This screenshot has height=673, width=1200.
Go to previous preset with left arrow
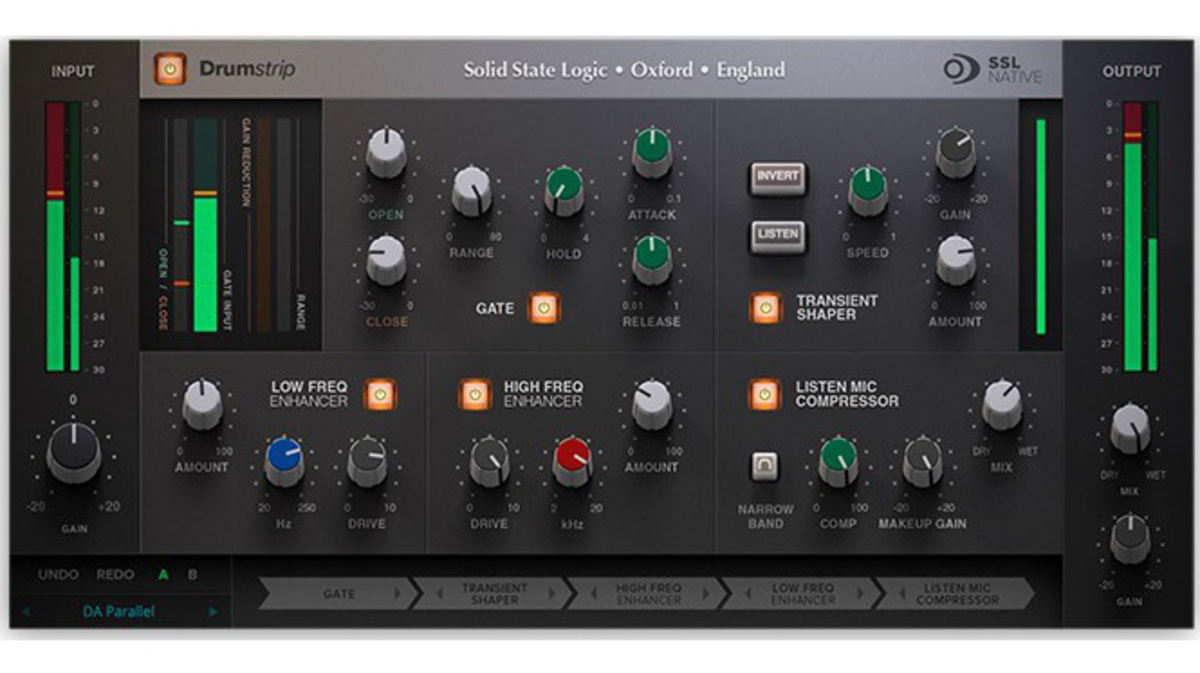[x=26, y=611]
